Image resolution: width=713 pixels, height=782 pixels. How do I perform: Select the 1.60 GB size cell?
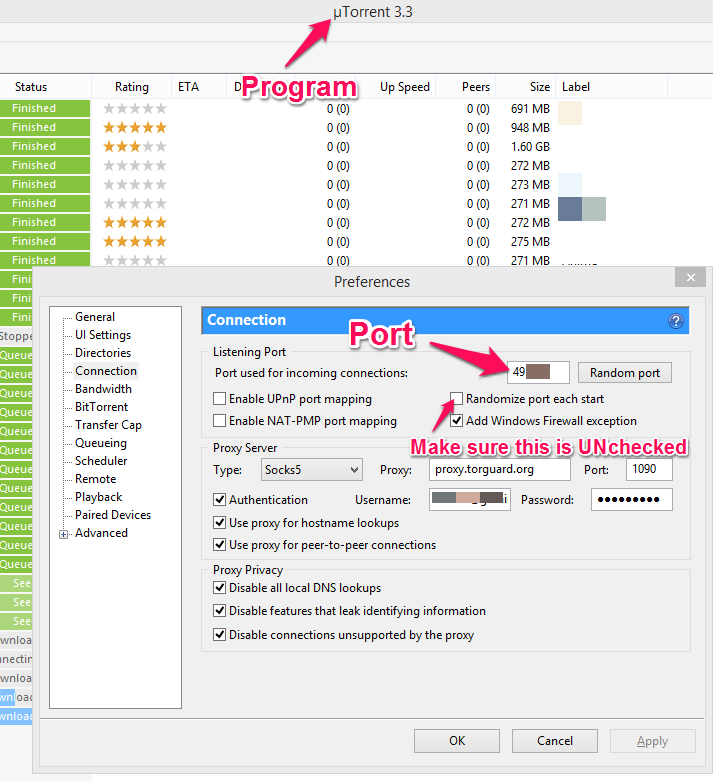pos(530,146)
